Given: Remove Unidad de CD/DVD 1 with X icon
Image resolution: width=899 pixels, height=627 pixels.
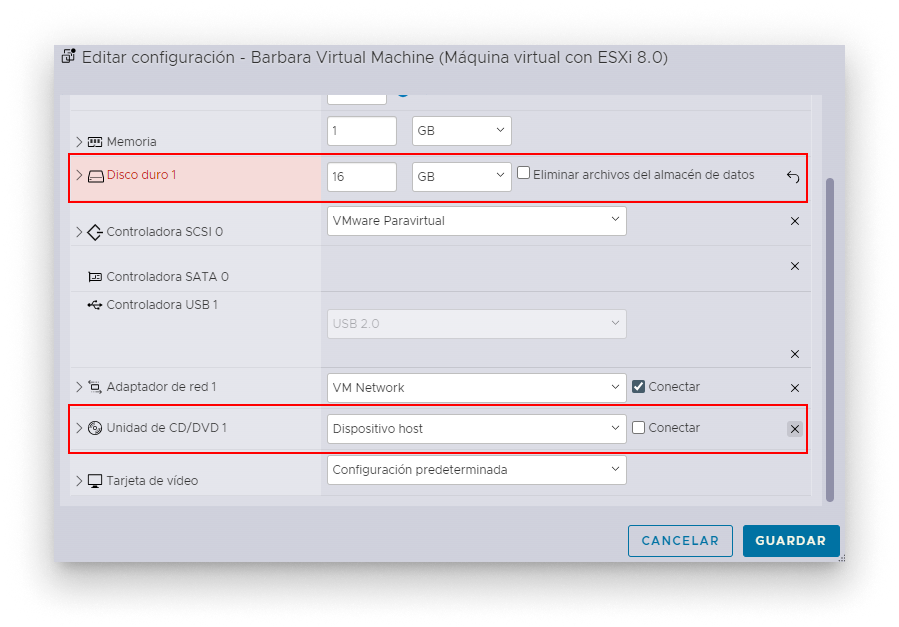Looking at the screenshot, I should (794, 429).
